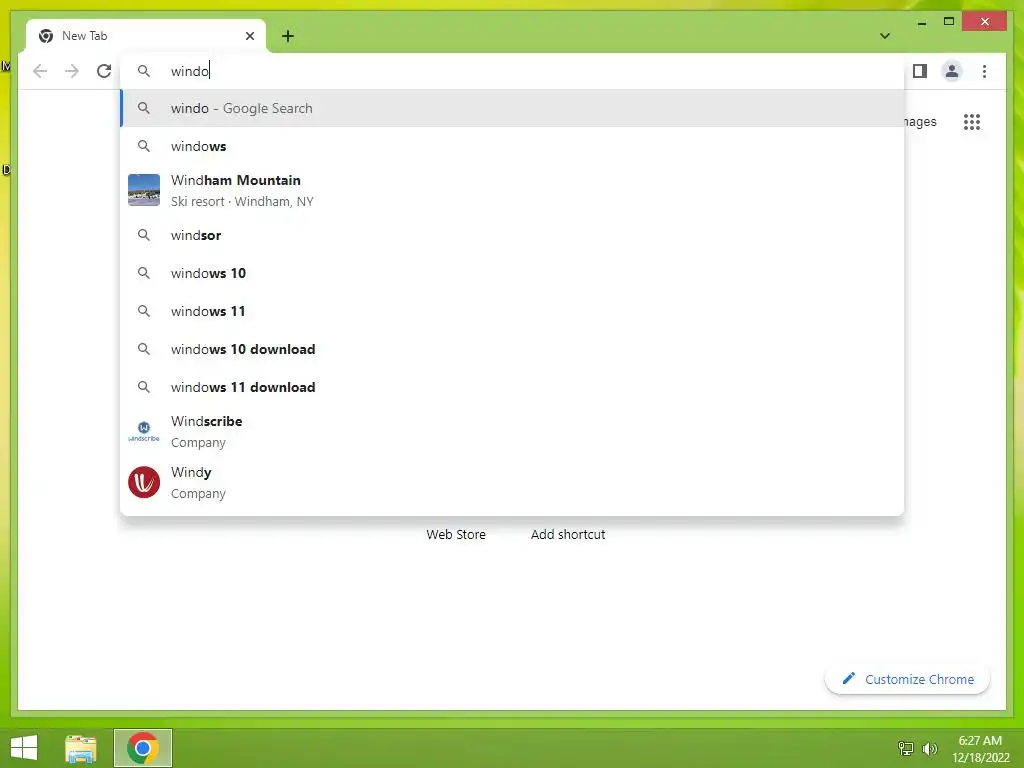Open the Images link
Screen dimensions: 1024x768
920,122
